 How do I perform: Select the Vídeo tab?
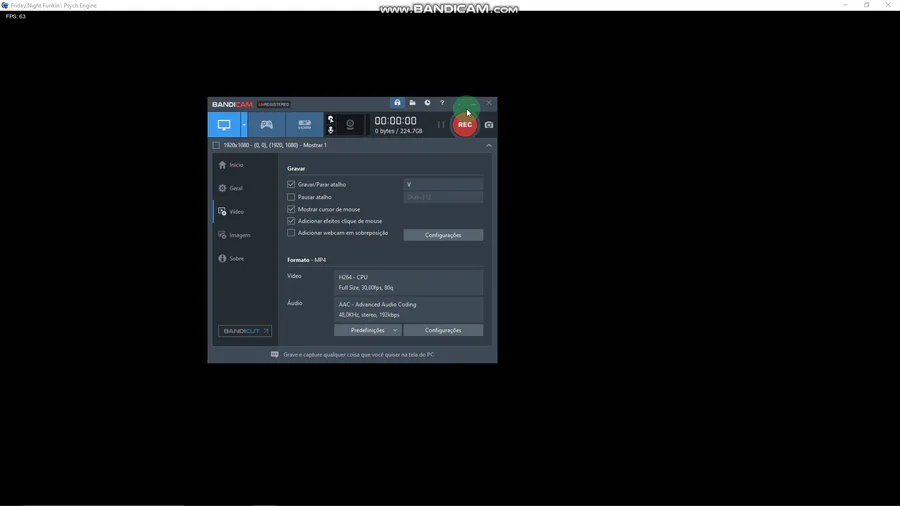[x=246, y=212]
